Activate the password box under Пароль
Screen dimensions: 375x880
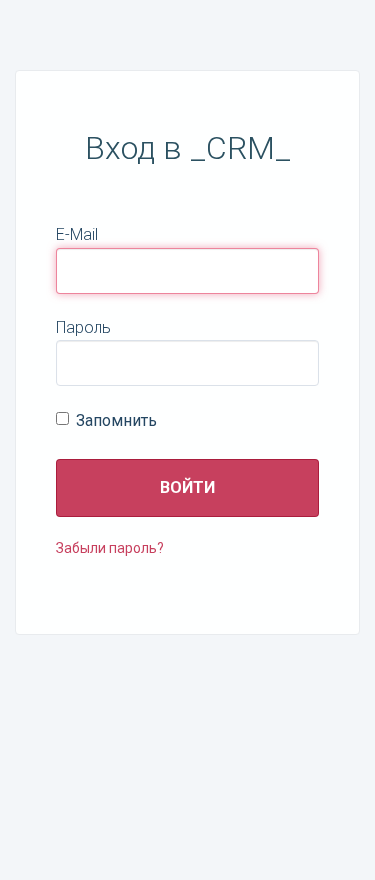coord(188,363)
